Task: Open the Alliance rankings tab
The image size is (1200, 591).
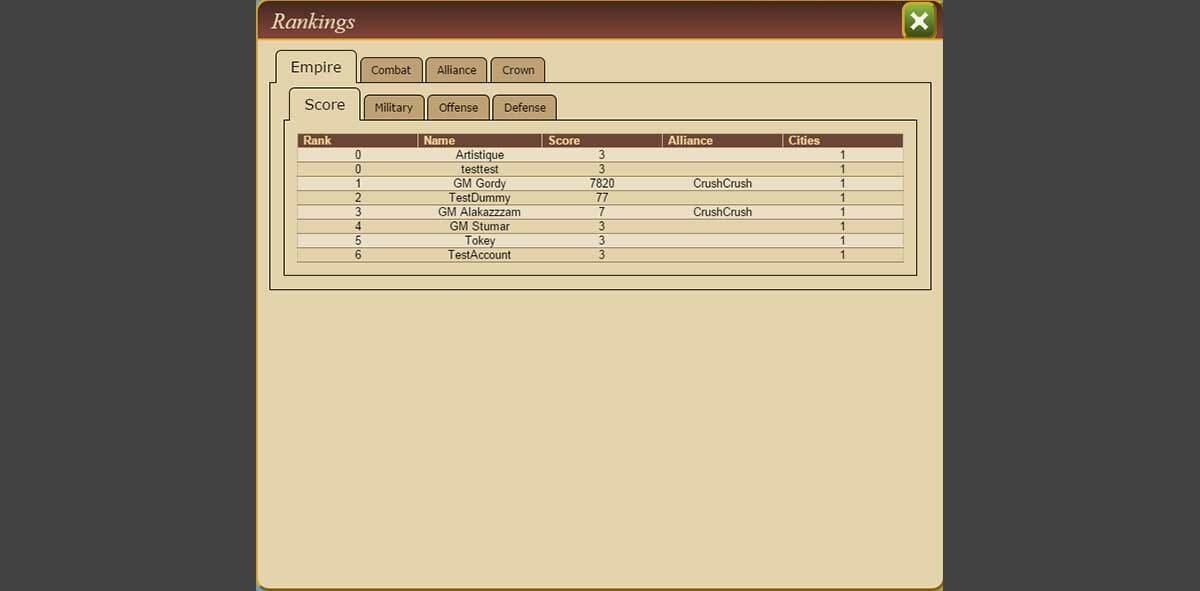Action: click(x=456, y=70)
